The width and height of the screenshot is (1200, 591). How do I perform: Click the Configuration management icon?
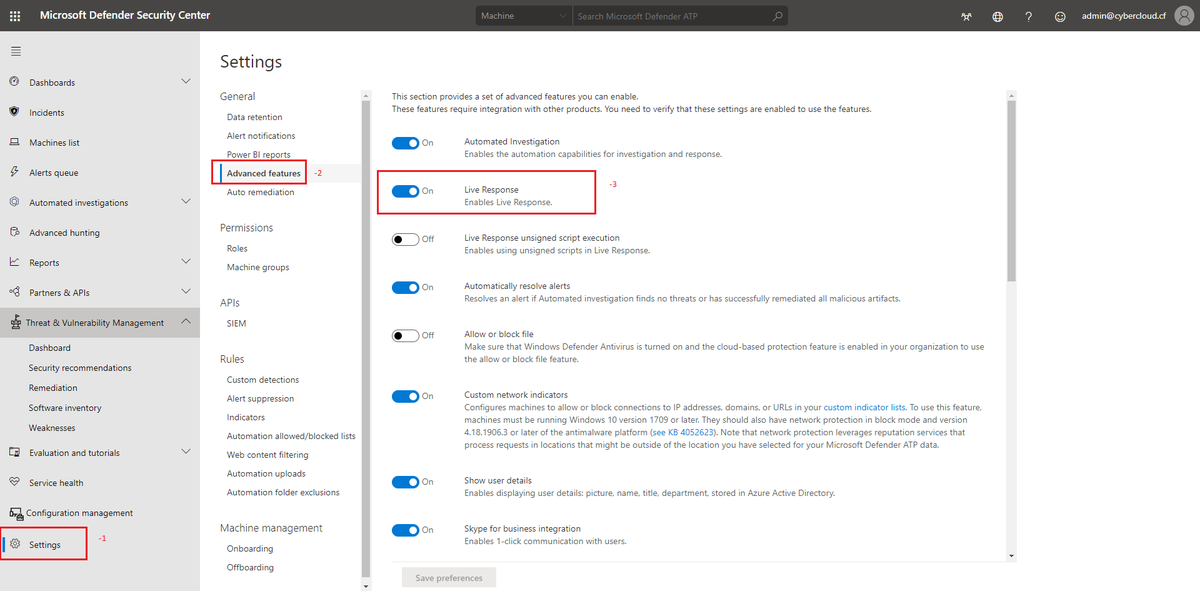tap(15, 512)
